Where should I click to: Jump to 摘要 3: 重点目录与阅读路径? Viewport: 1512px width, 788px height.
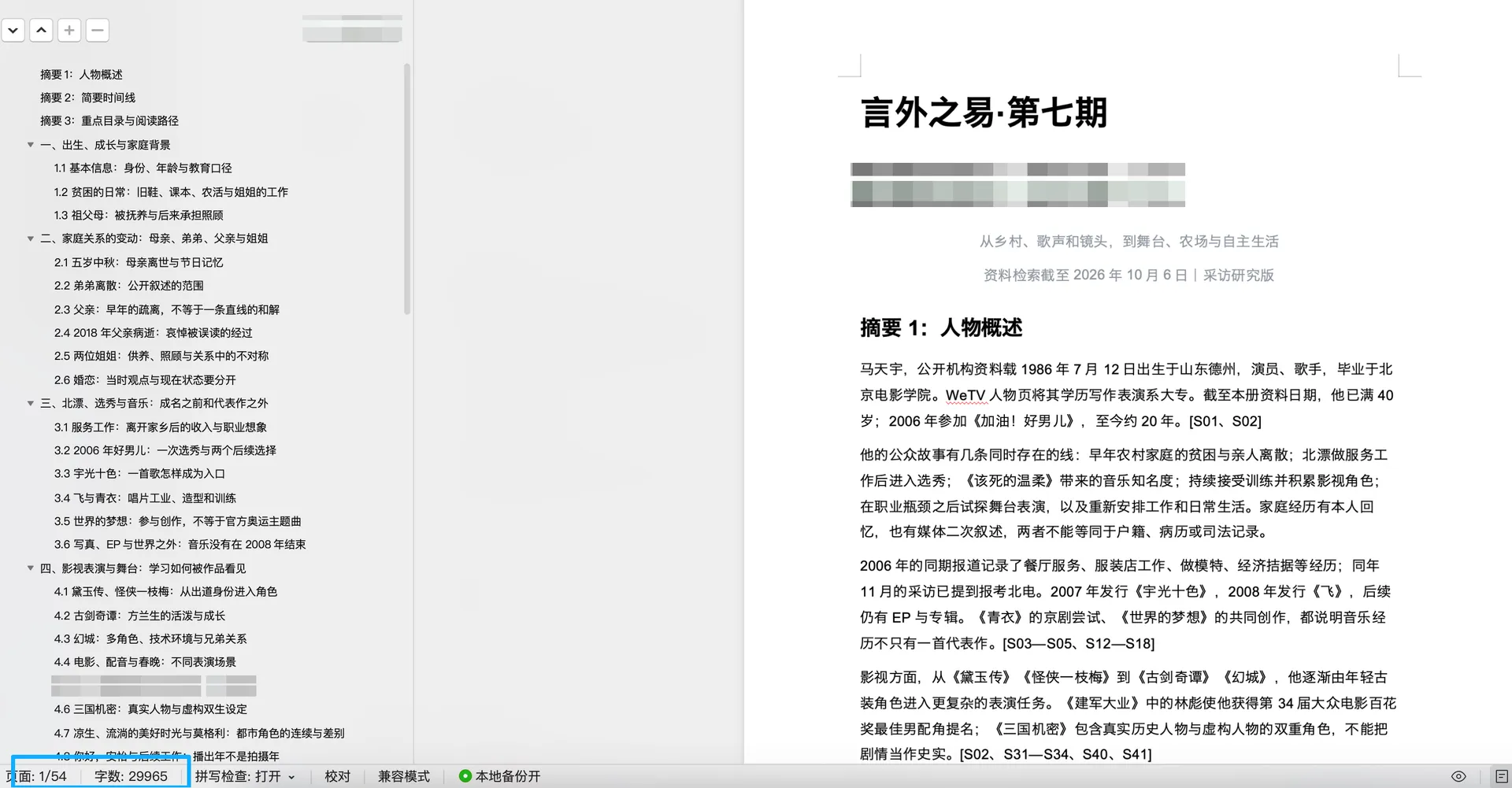tap(109, 120)
